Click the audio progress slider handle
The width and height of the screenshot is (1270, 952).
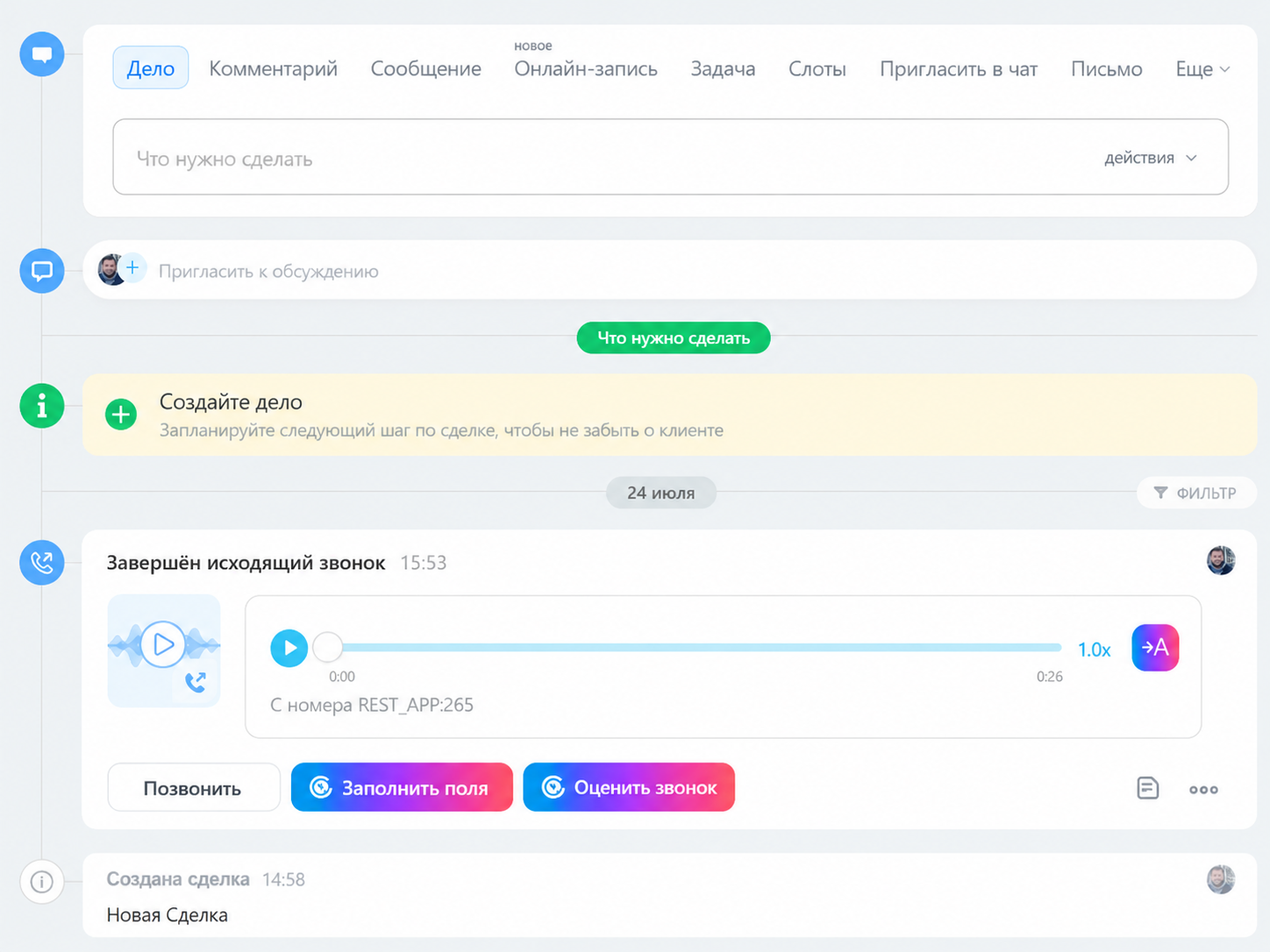point(327,648)
